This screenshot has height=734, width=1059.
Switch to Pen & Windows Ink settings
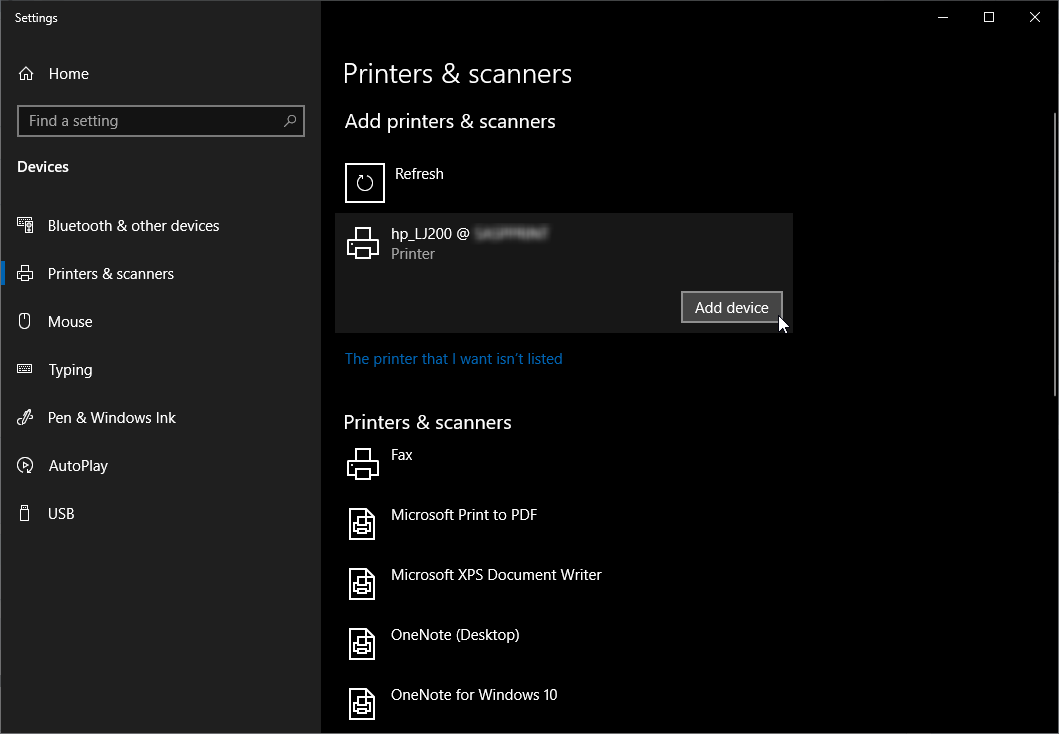point(111,418)
